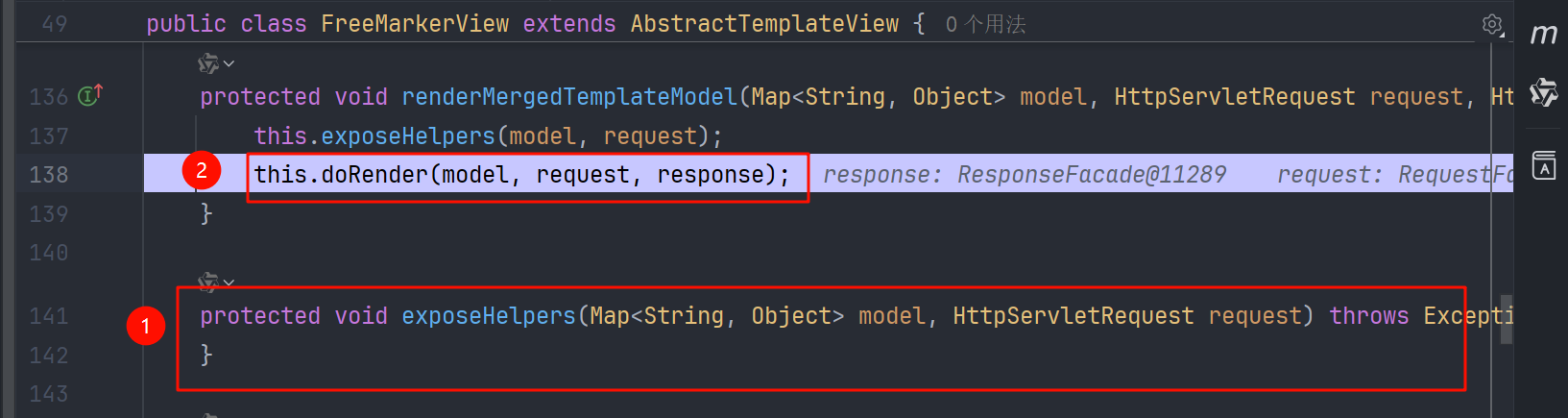The height and width of the screenshot is (418, 1568).
Task: Click the AI inlay icon above renderMergedTemplateModel
Action: coord(207,63)
